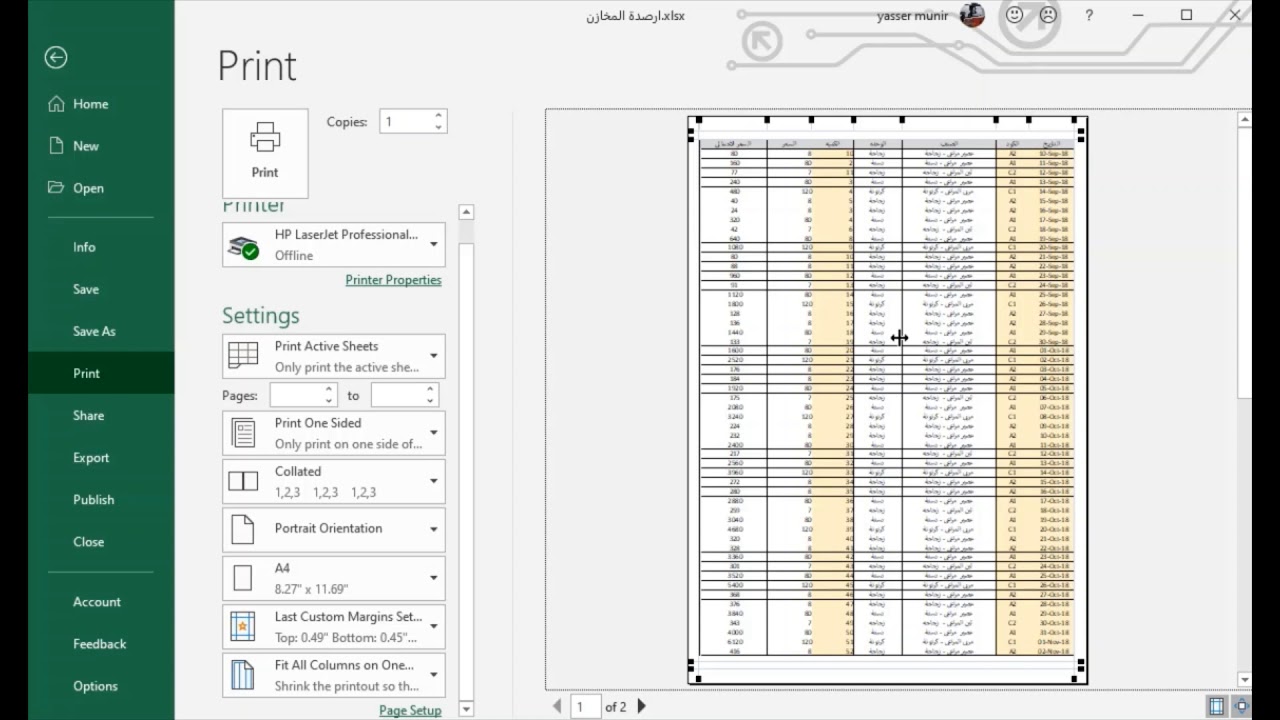Open the A4 paper size dropdown

(x=334, y=578)
